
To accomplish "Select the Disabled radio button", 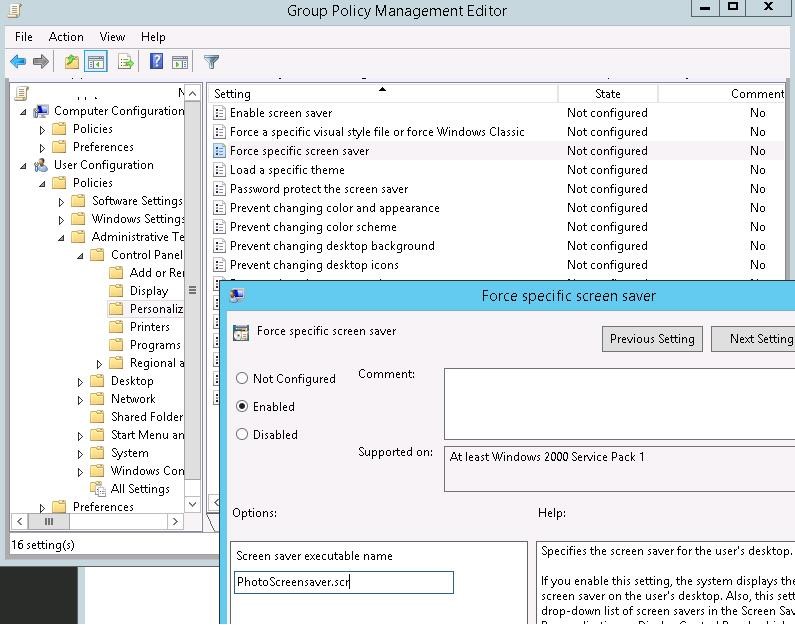I will 242,435.
